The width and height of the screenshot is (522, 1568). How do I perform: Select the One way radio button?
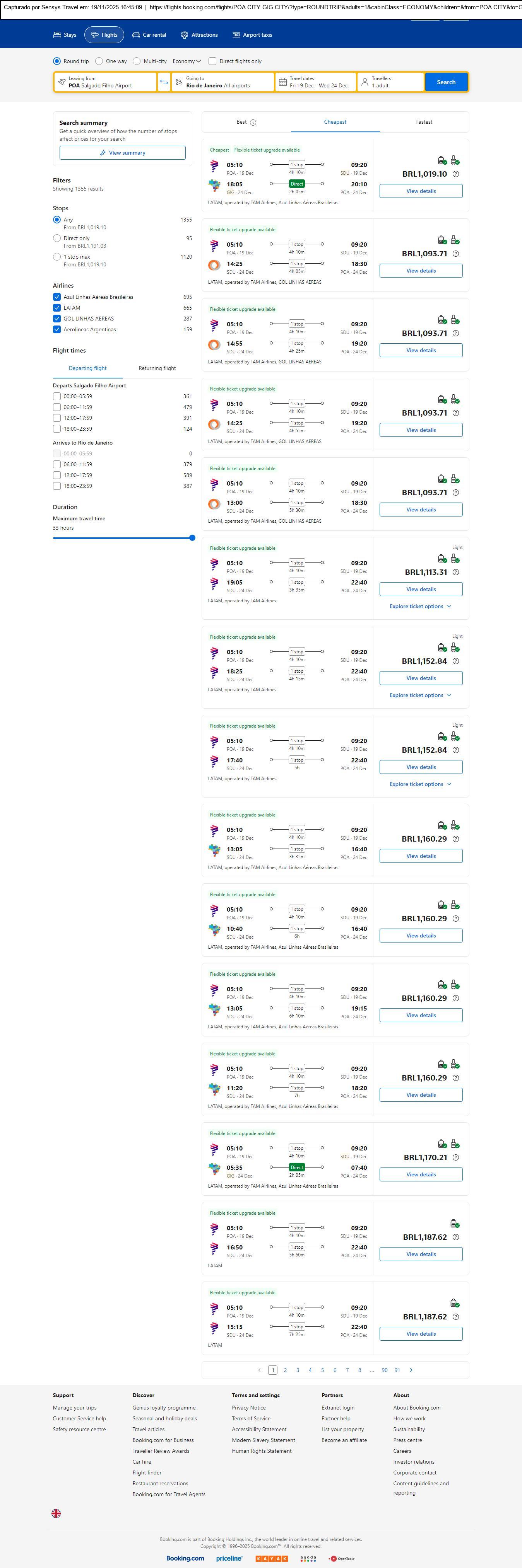99,61
